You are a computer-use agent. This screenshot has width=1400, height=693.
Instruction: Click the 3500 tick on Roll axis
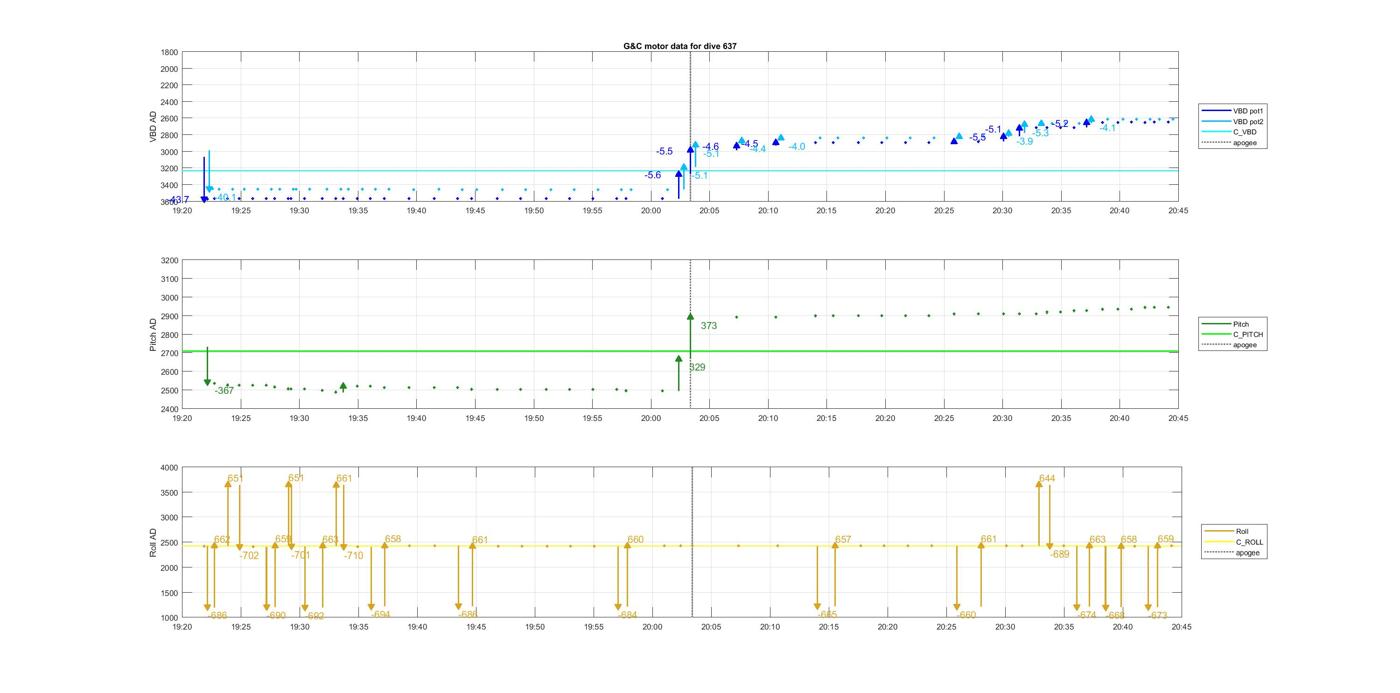tap(169, 492)
